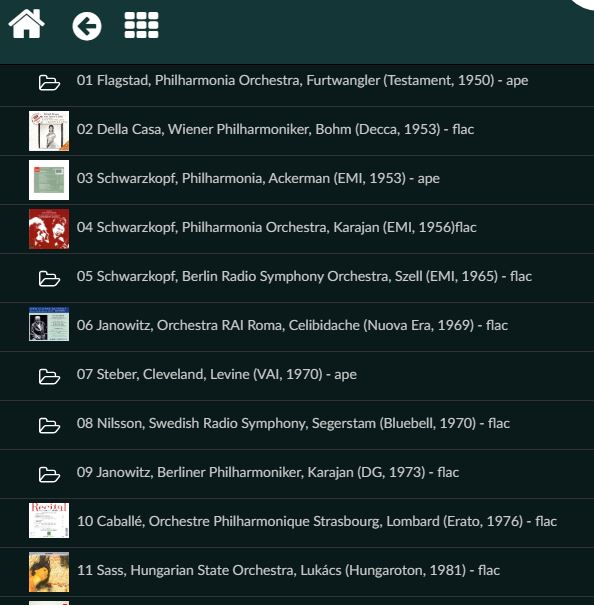The width and height of the screenshot is (594, 605).
Task: Select album cover of 02 Della Casa
Action: 49,131
